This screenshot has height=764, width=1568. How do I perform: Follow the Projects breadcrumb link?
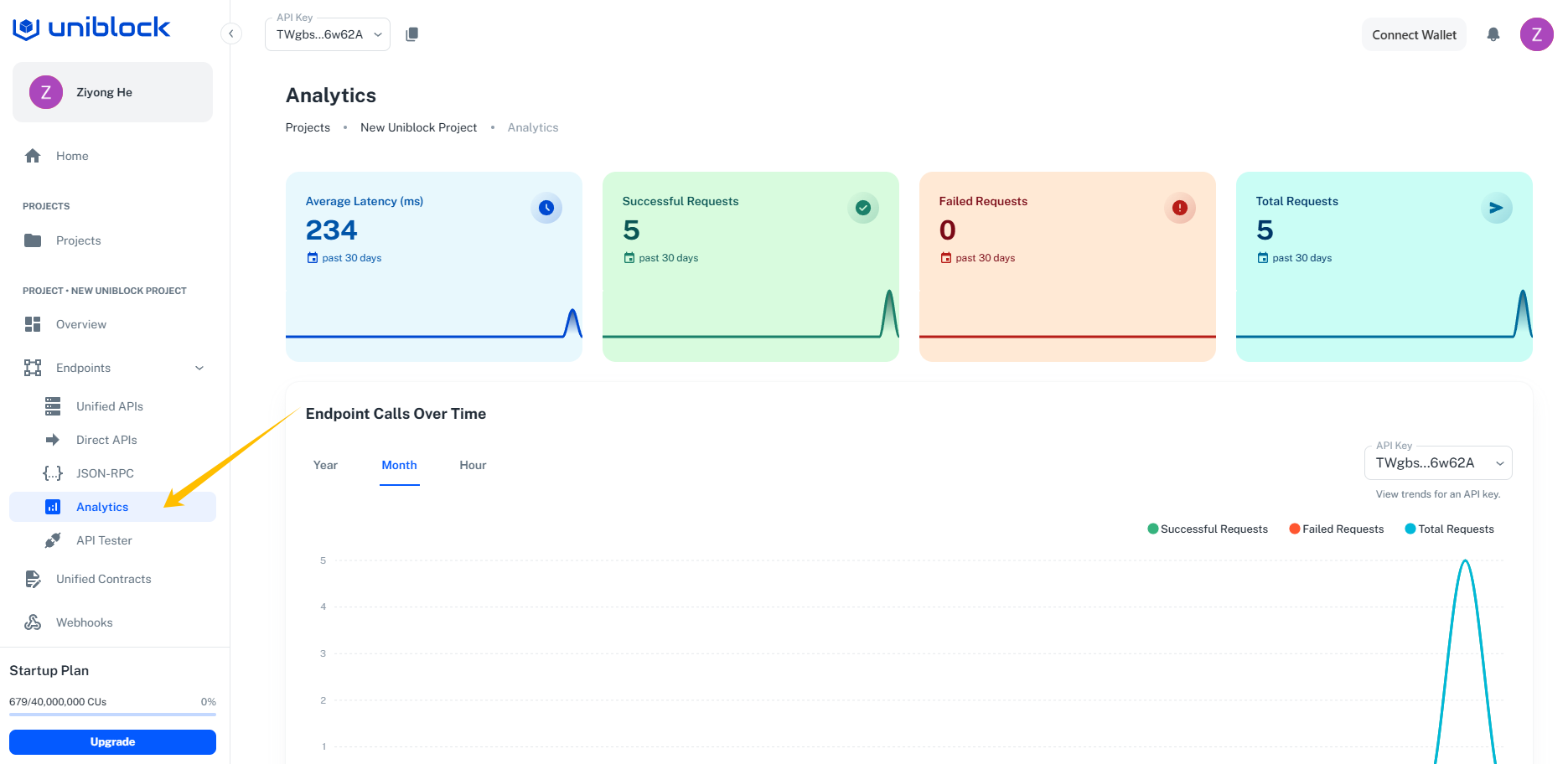click(308, 127)
